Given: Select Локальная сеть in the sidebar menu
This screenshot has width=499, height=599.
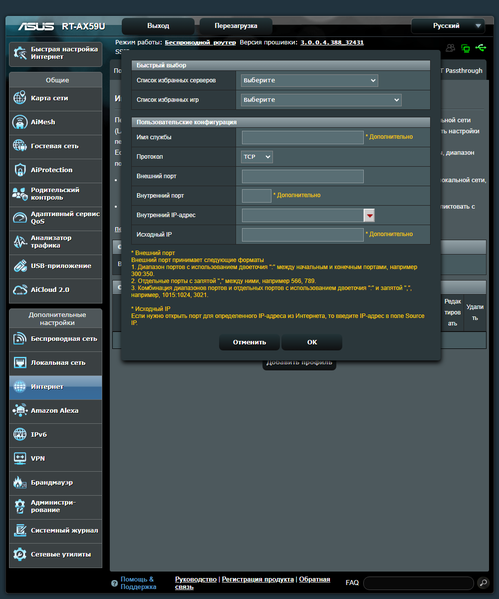Looking at the screenshot, I should (x=55, y=363).
